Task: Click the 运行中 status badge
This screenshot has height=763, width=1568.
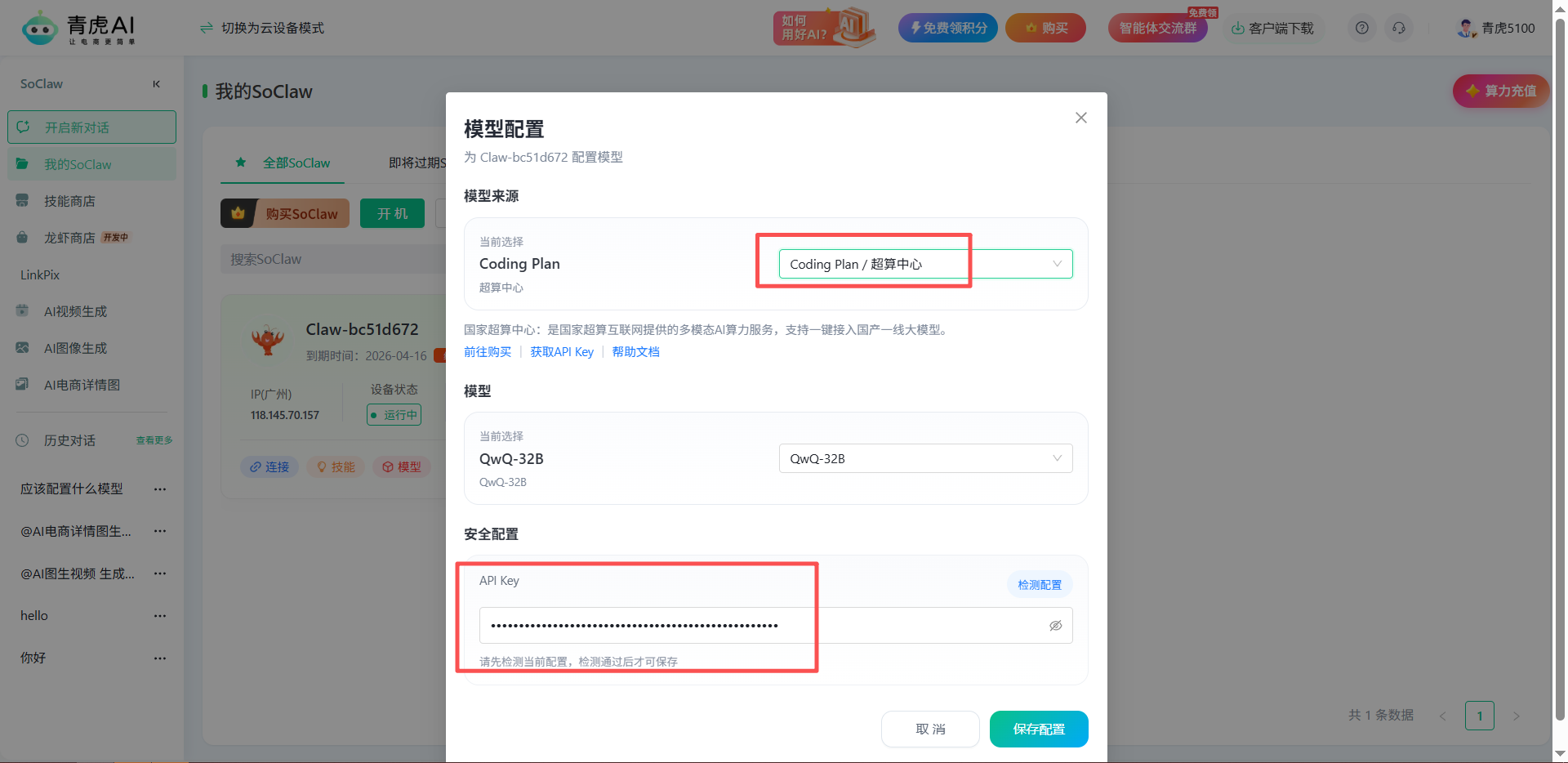Action: [x=394, y=415]
